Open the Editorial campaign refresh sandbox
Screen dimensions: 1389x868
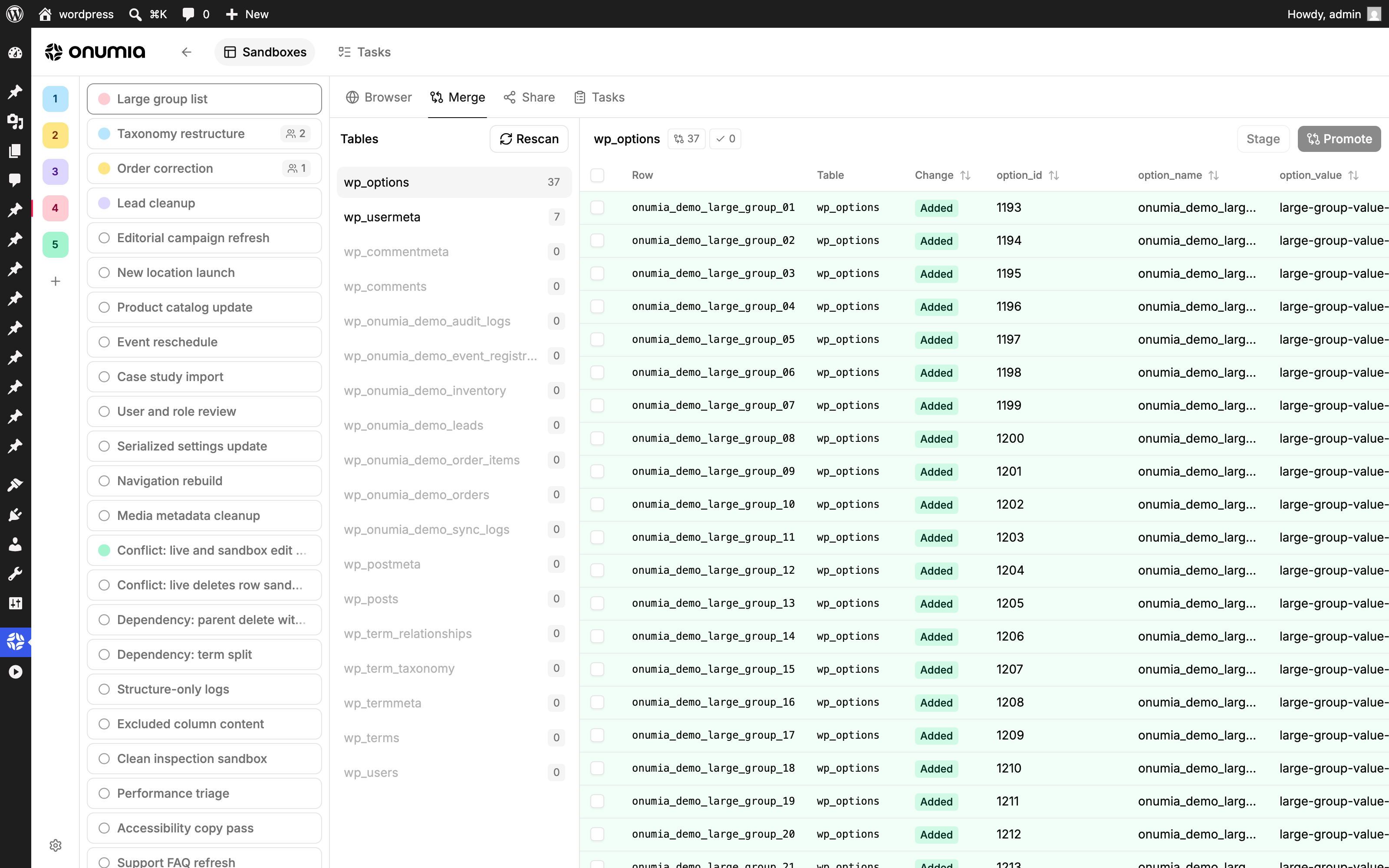click(204, 238)
